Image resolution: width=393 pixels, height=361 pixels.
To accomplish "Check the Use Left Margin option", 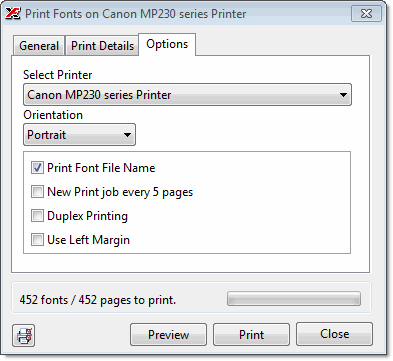I will pyautogui.click(x=37, y=240).
